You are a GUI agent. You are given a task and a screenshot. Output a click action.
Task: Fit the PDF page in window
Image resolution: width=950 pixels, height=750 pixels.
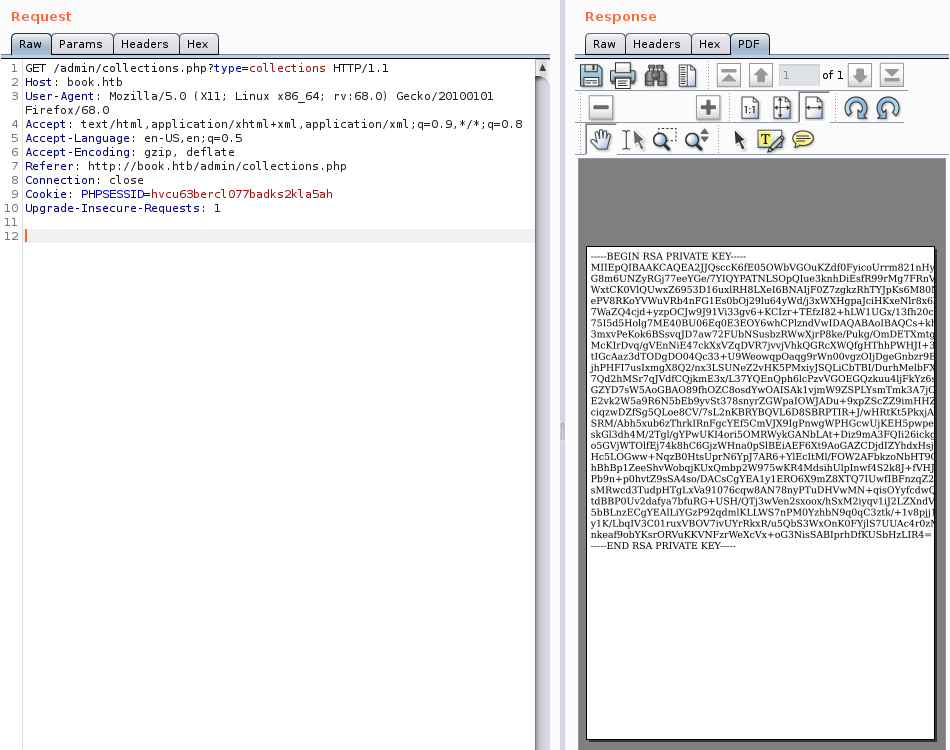(x=782, y=108)
